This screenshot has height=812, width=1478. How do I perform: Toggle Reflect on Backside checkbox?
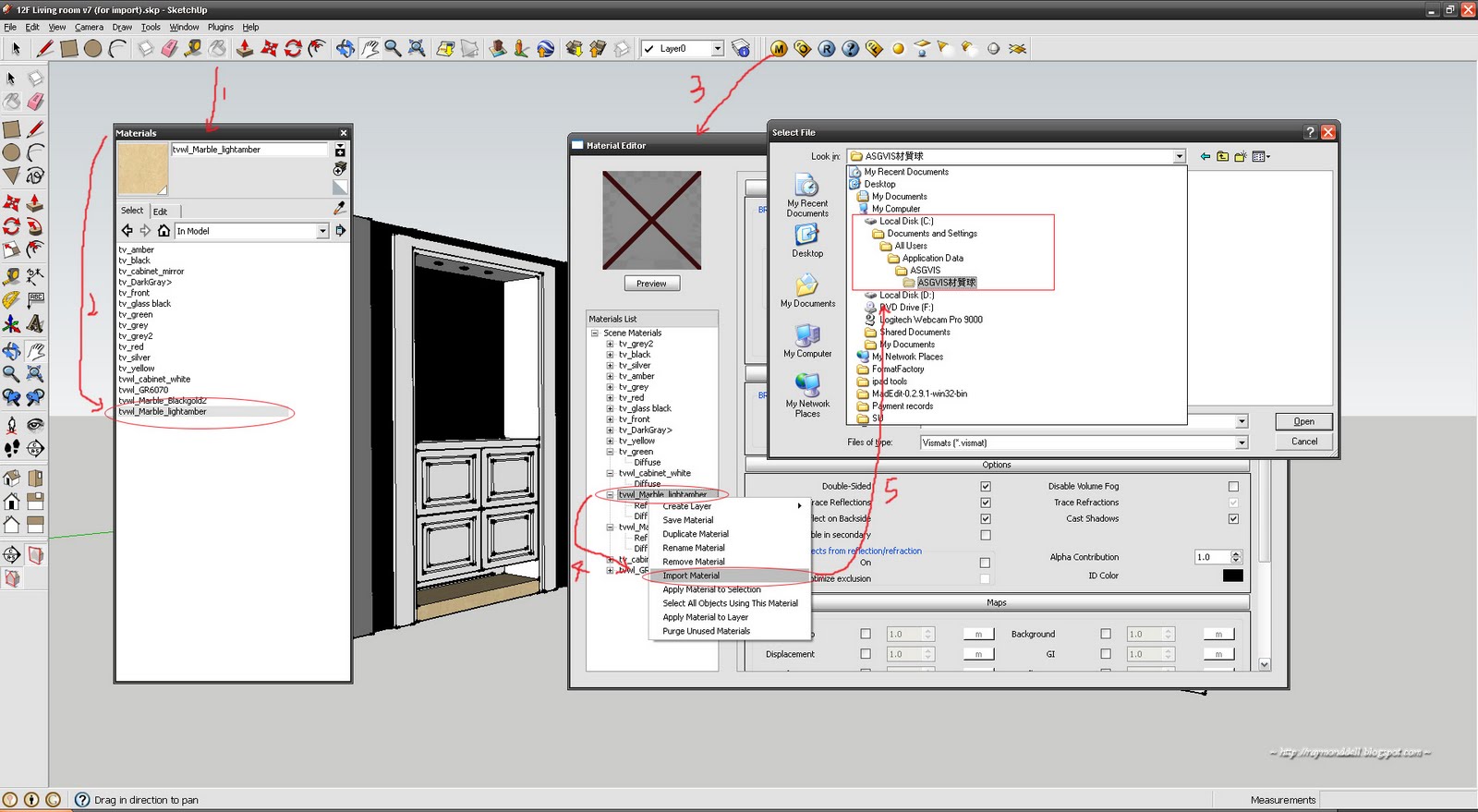click(986, 519)
